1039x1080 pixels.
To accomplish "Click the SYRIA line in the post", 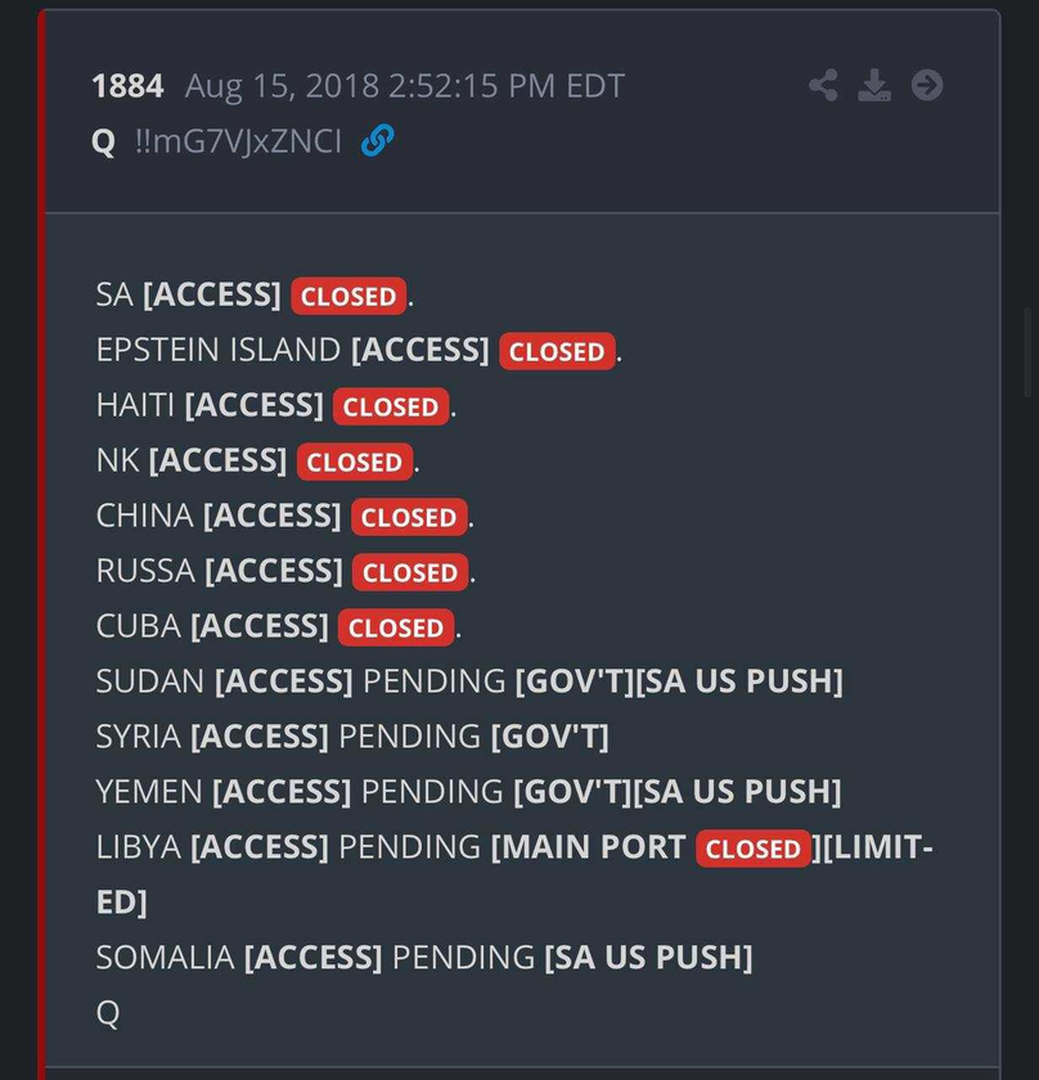I will pos(352,736).
